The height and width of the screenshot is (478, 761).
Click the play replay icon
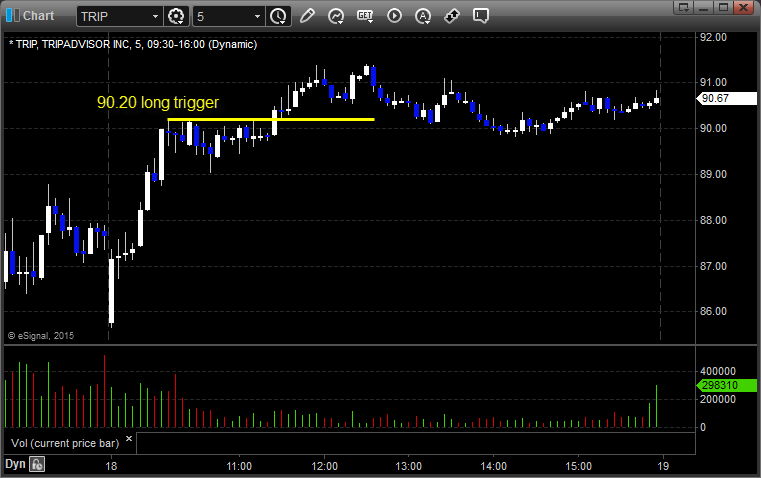(x=394, y=16)
